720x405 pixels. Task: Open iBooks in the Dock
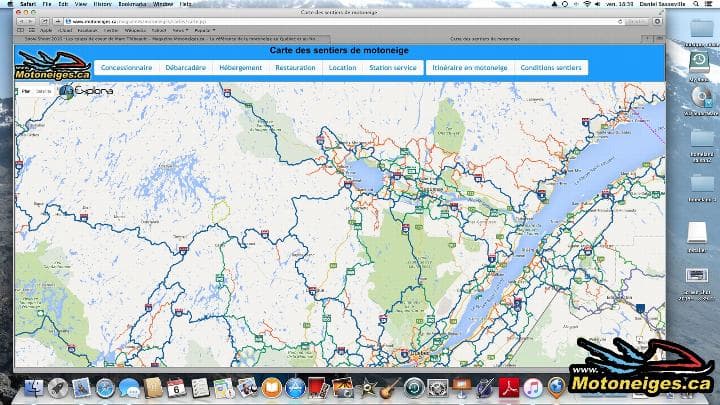coord(271,388)
